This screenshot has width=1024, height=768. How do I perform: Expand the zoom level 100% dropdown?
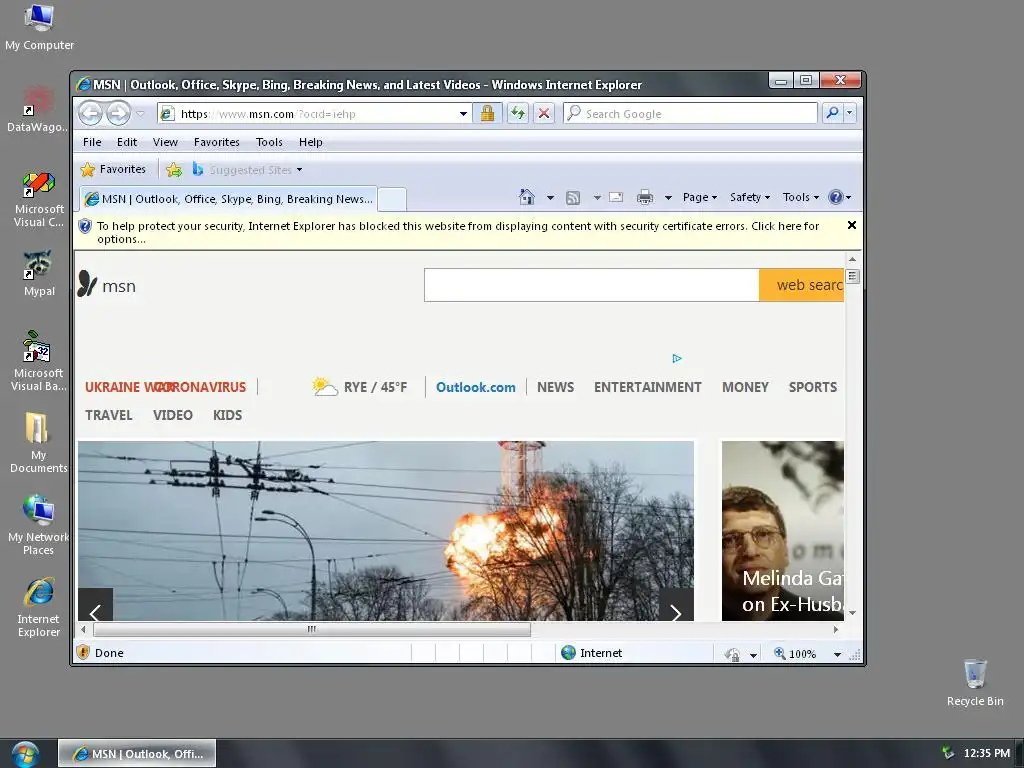click(837, 654)
